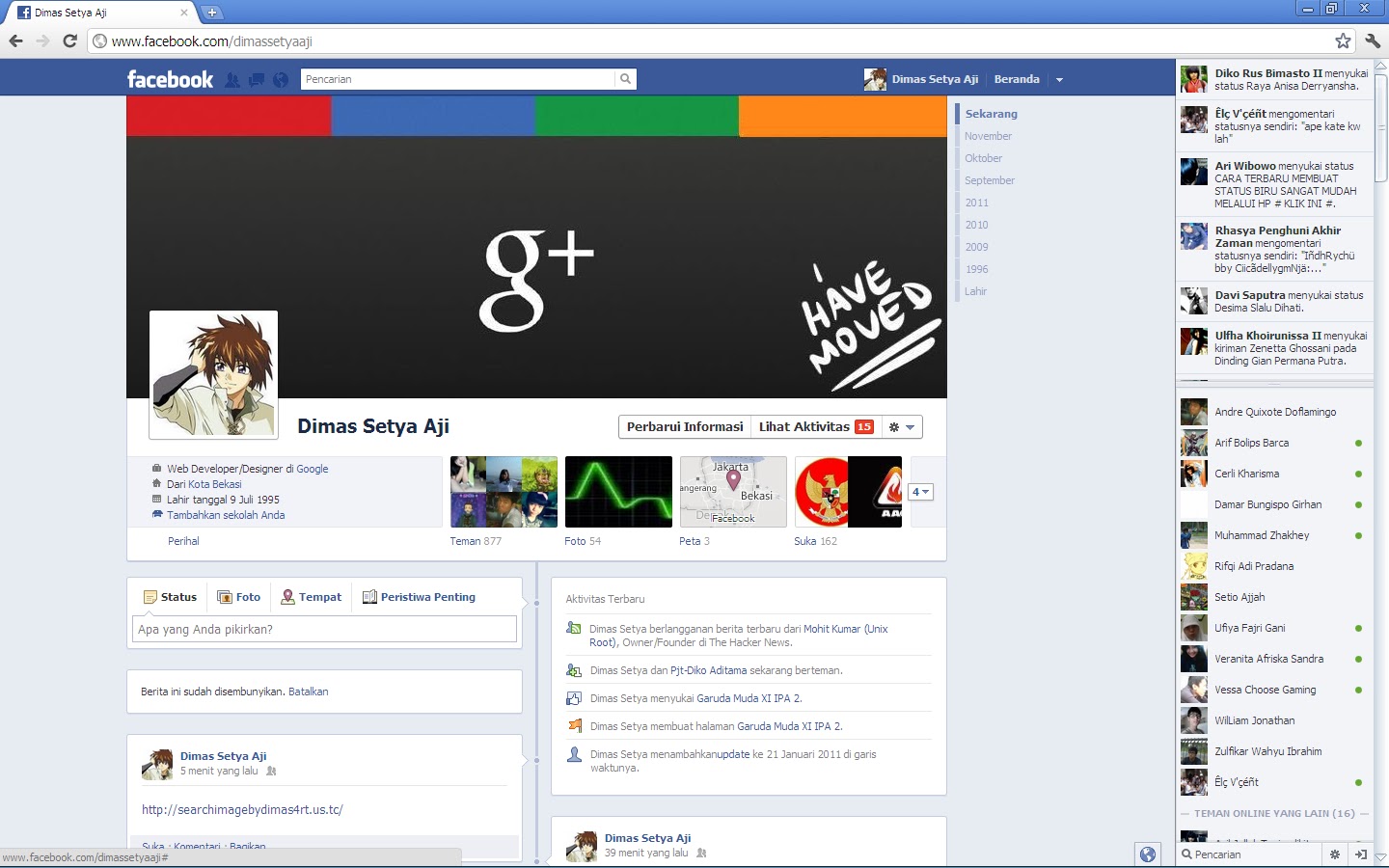Click the Beranda header link
This screenshot has width=1389, height=868.
tap(1017, 79)
